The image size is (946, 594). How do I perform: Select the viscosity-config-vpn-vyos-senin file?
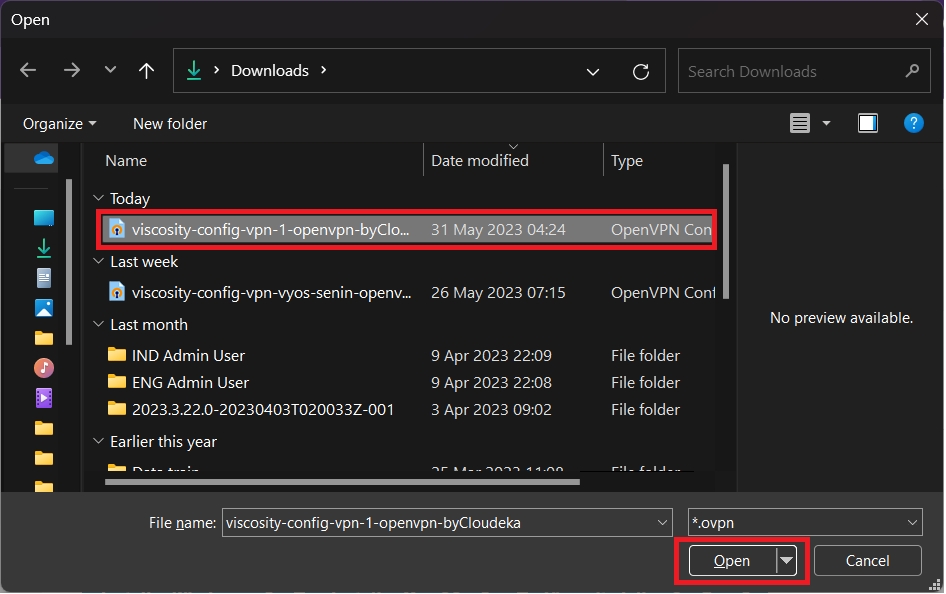coord(271,293)
